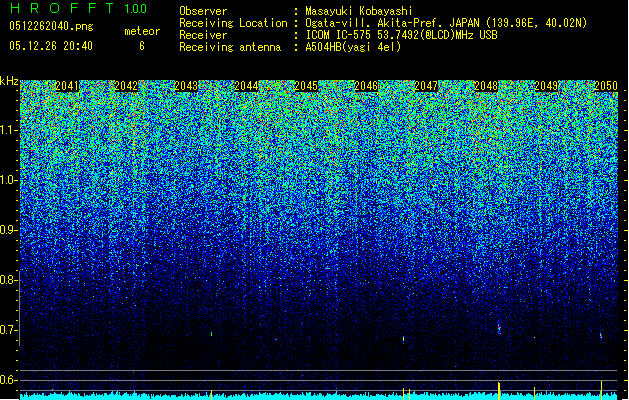
Task: Select the observer name Masayuki Kobayashi
Action: click(359, 12)
